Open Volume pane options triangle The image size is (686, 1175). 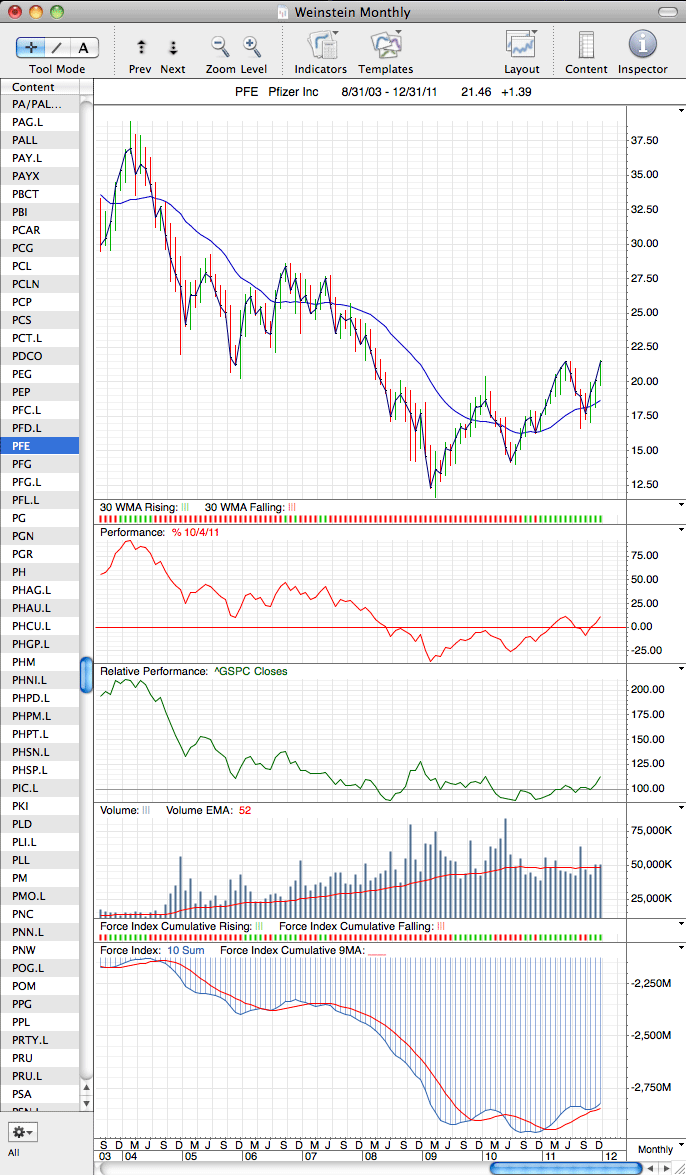(681, 808)
